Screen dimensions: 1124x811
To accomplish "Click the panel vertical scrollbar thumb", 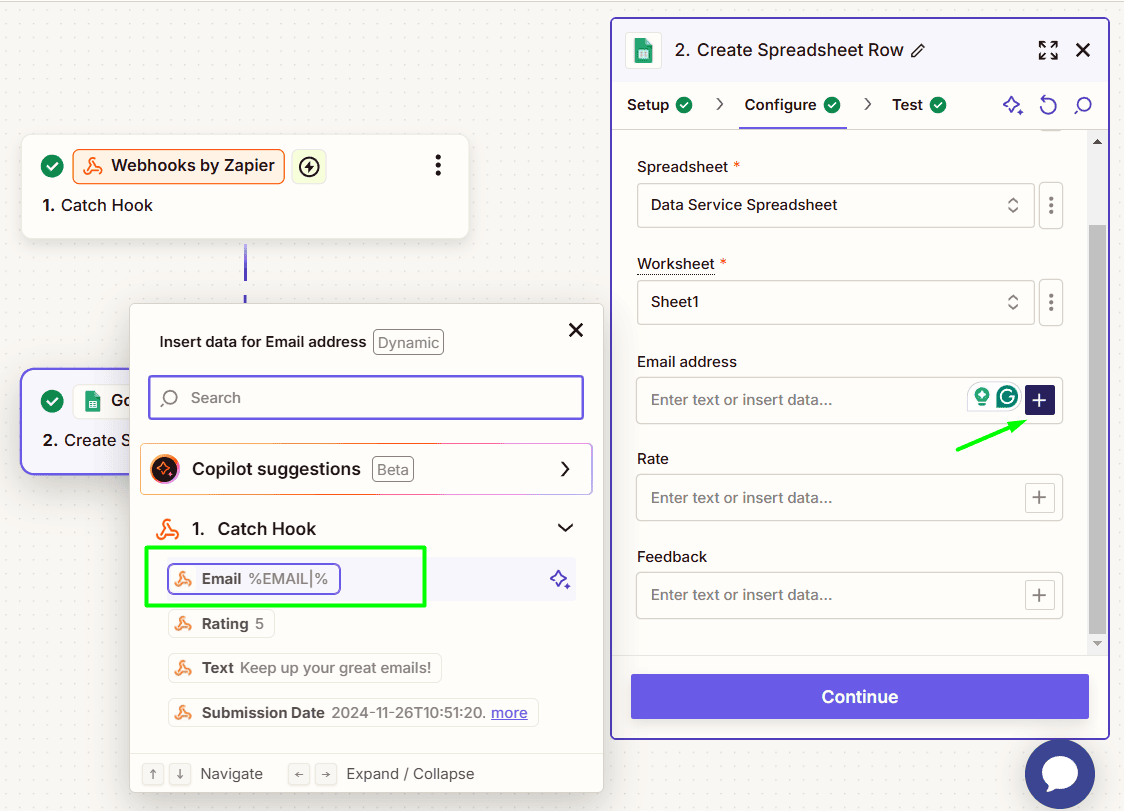I will click(x=1097, y=429).
